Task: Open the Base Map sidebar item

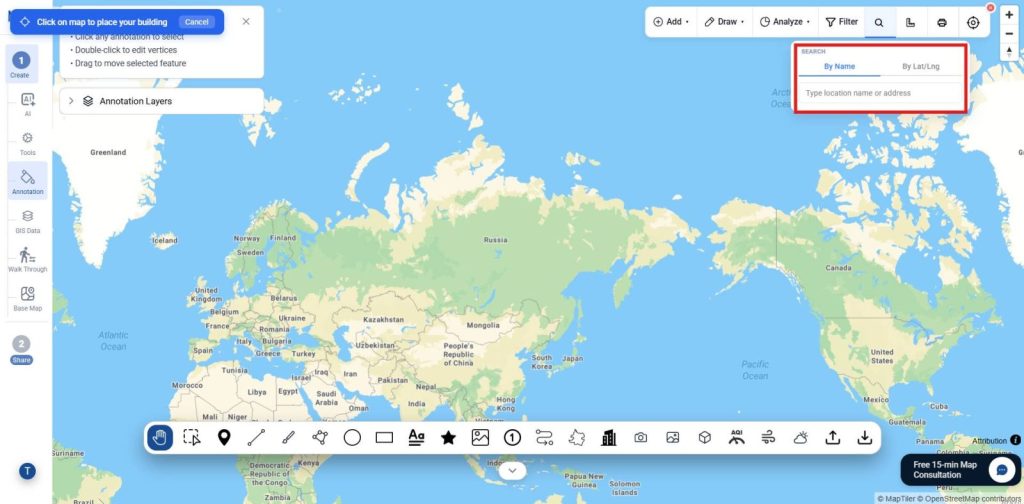Action: coord(27,298)
